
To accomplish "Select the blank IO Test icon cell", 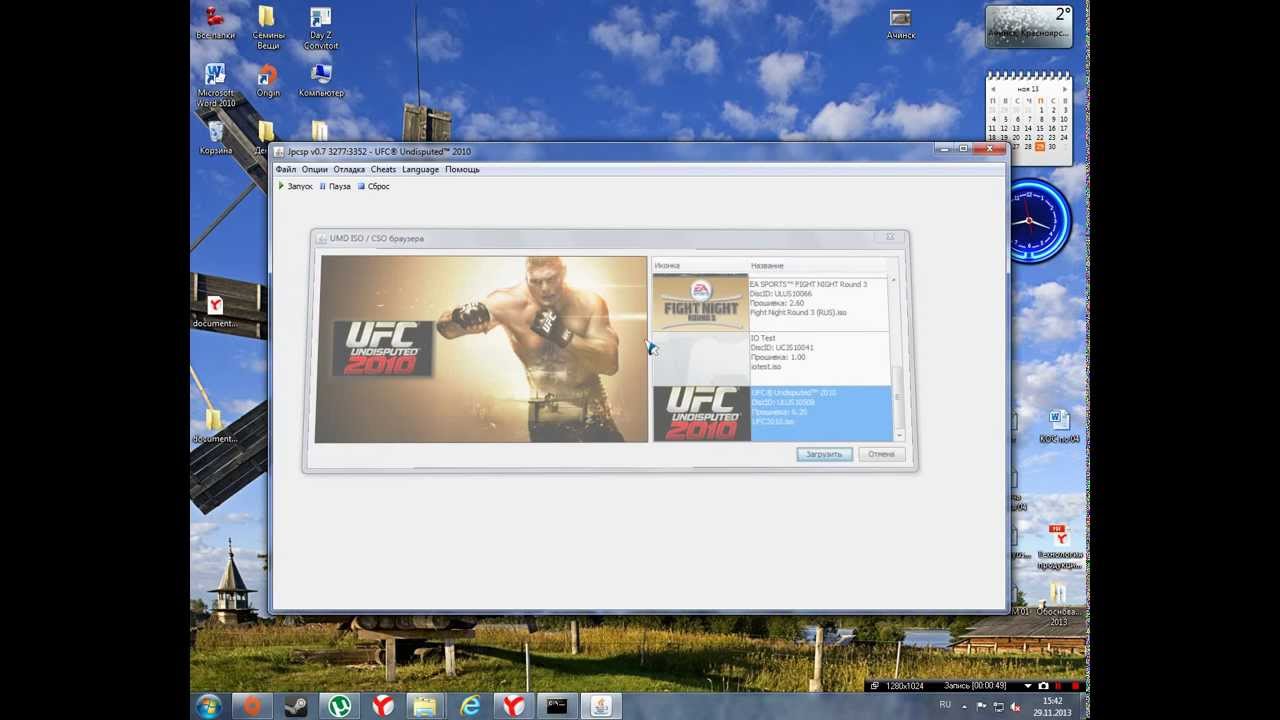I will click(701, 359).
